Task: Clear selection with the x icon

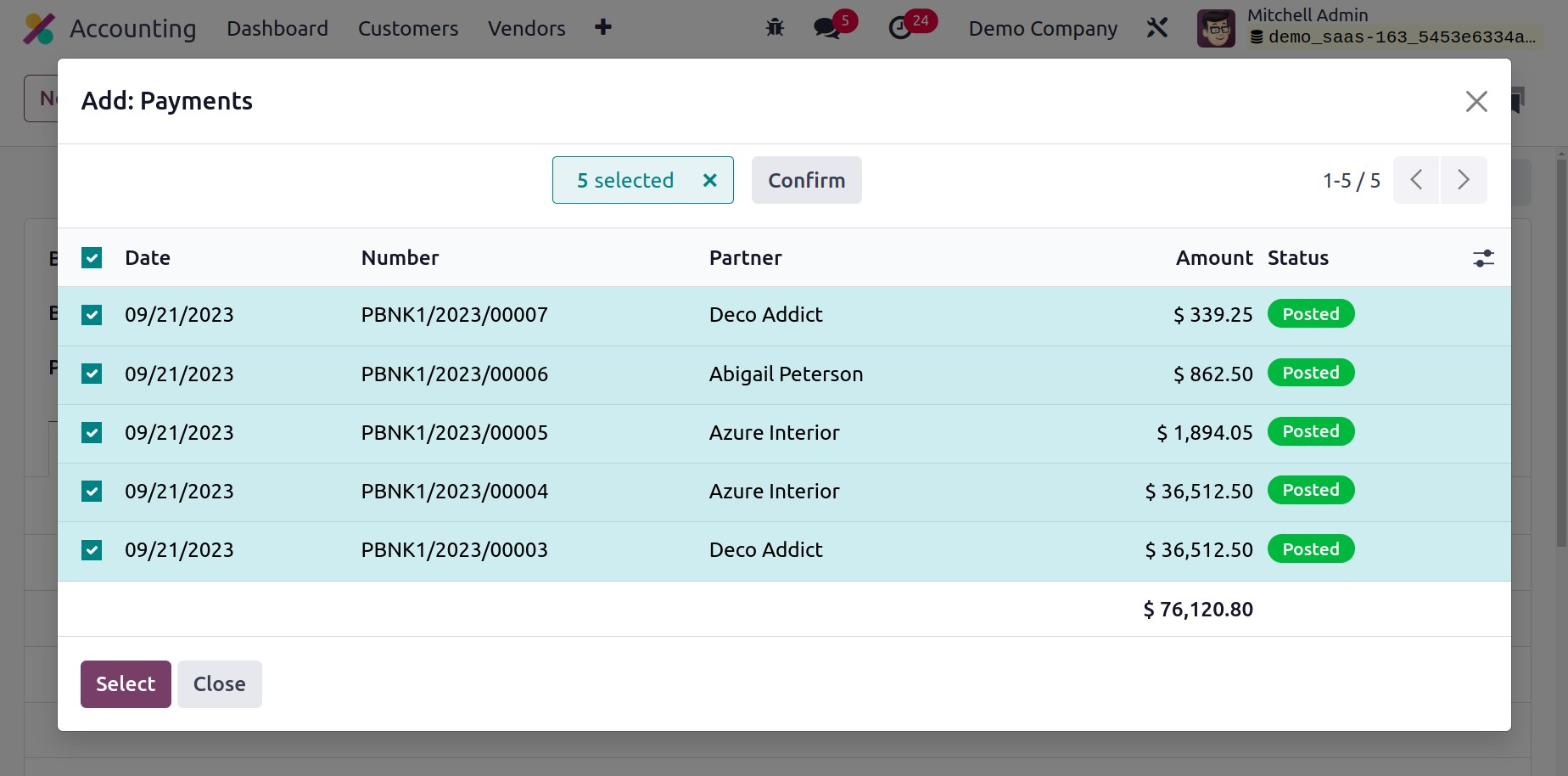Action: 710,180
